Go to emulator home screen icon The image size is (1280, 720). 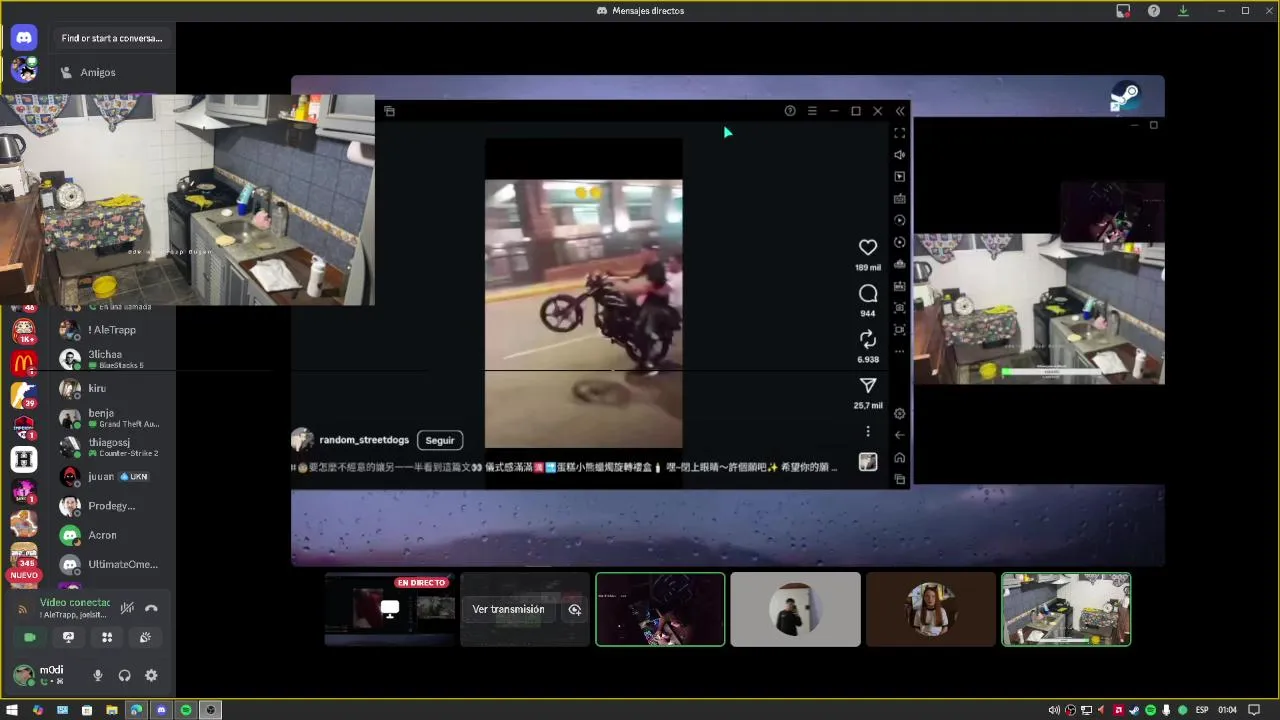tap(900, 458)
